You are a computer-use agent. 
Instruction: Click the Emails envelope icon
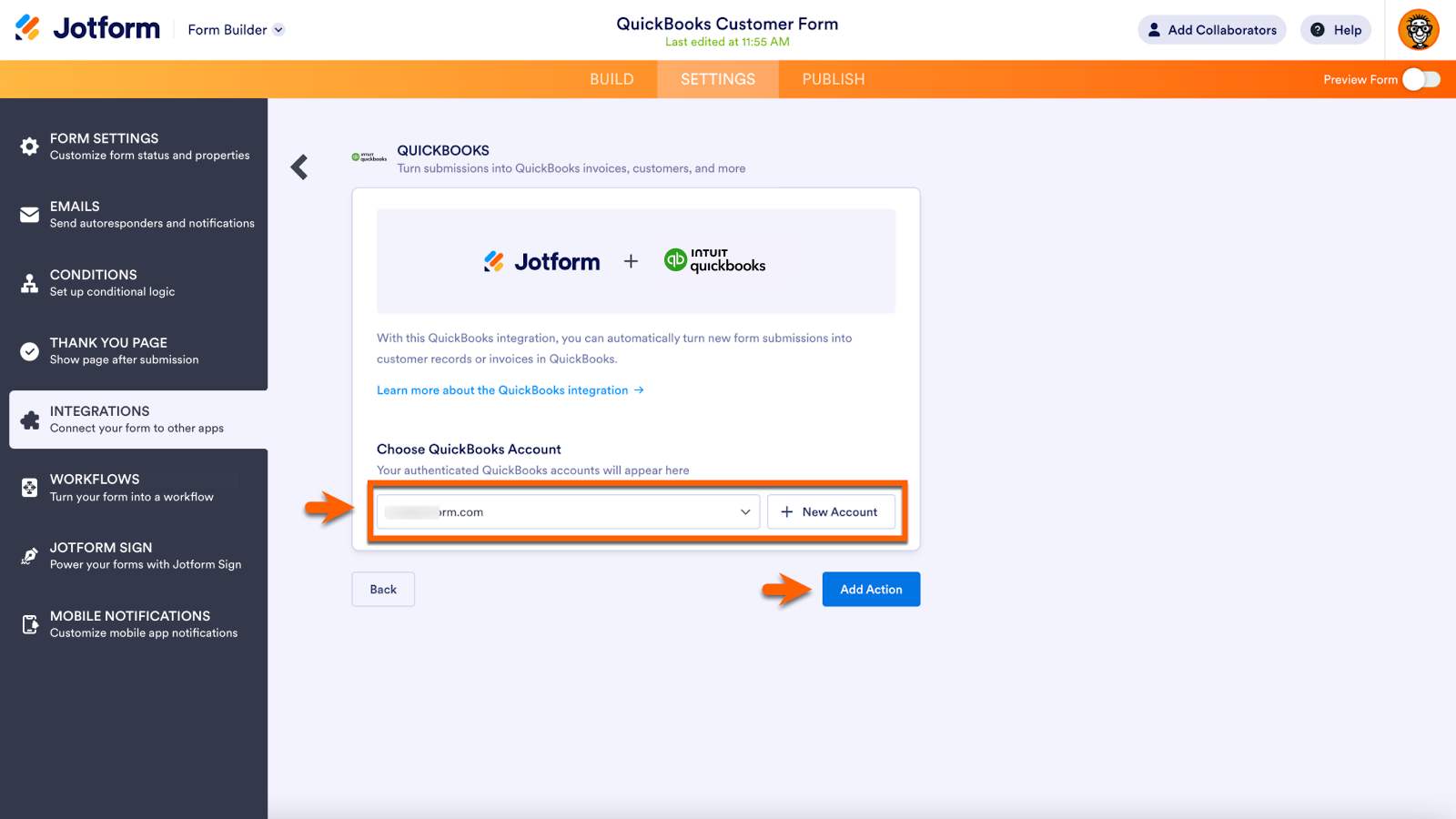click(30, 215)
